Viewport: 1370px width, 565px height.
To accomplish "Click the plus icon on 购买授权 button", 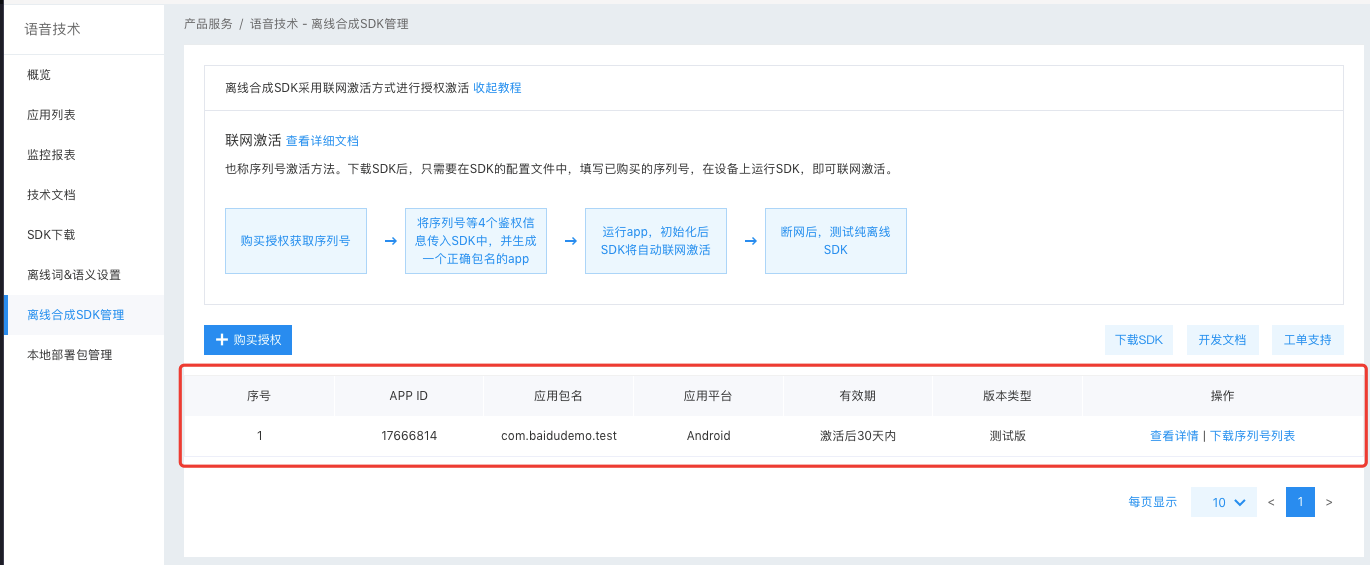I will 222,340.
